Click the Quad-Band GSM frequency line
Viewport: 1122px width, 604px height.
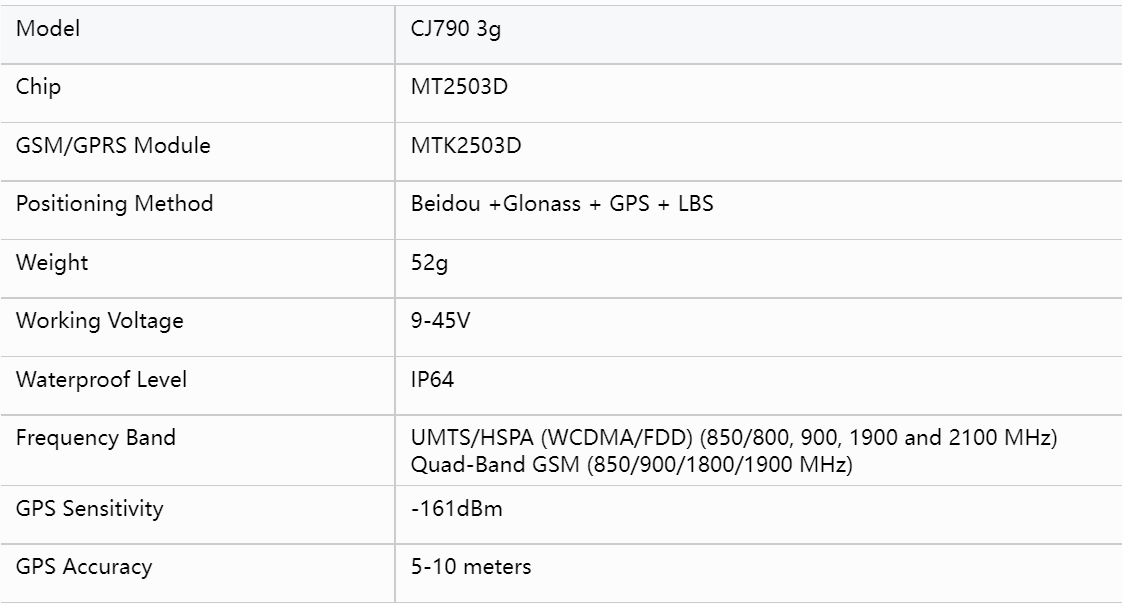point(631,465)
